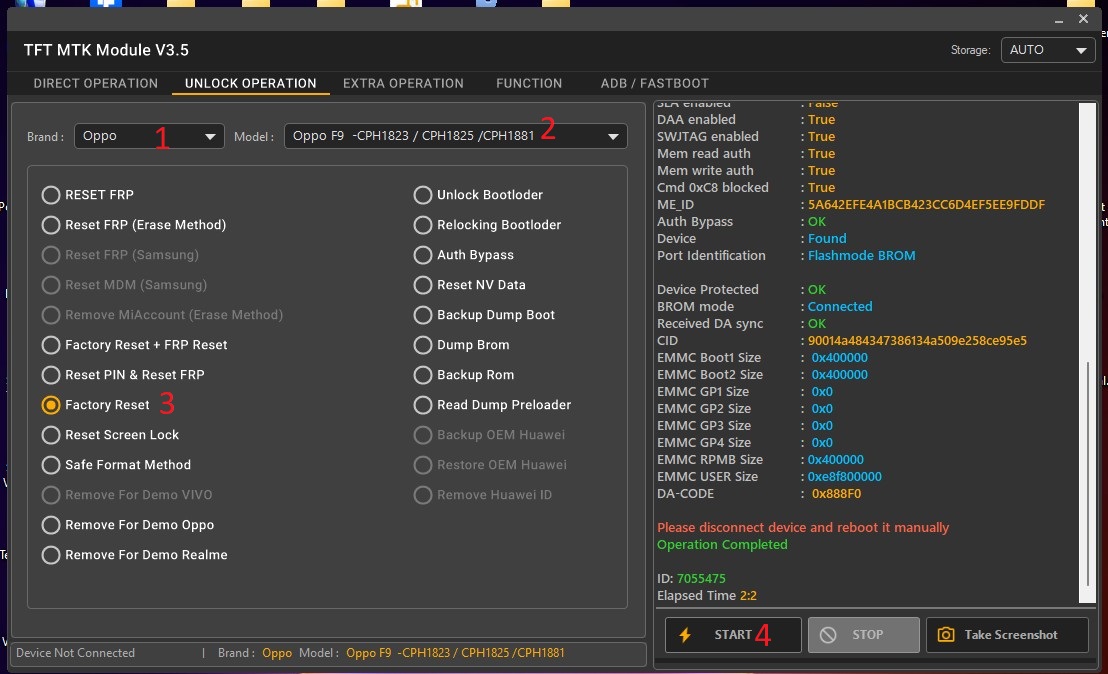Minimize the TFT MTK Module window
The height and width of the screenshot is (674, 1108).
click(1059, 20)
